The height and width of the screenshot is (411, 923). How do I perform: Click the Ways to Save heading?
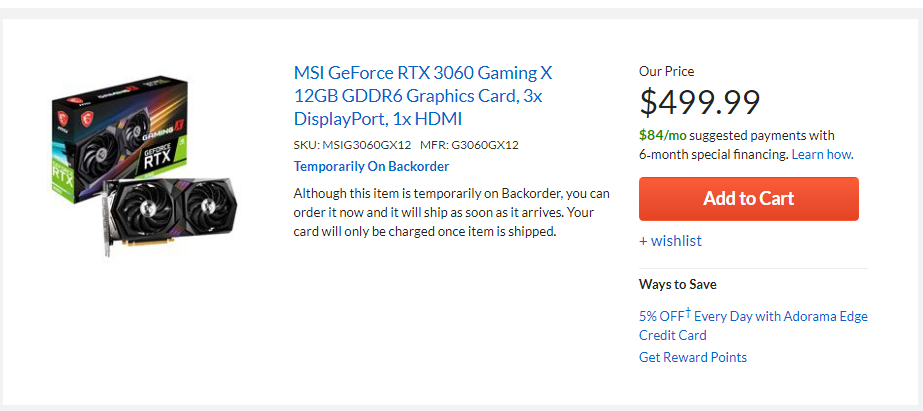(677, 284)
